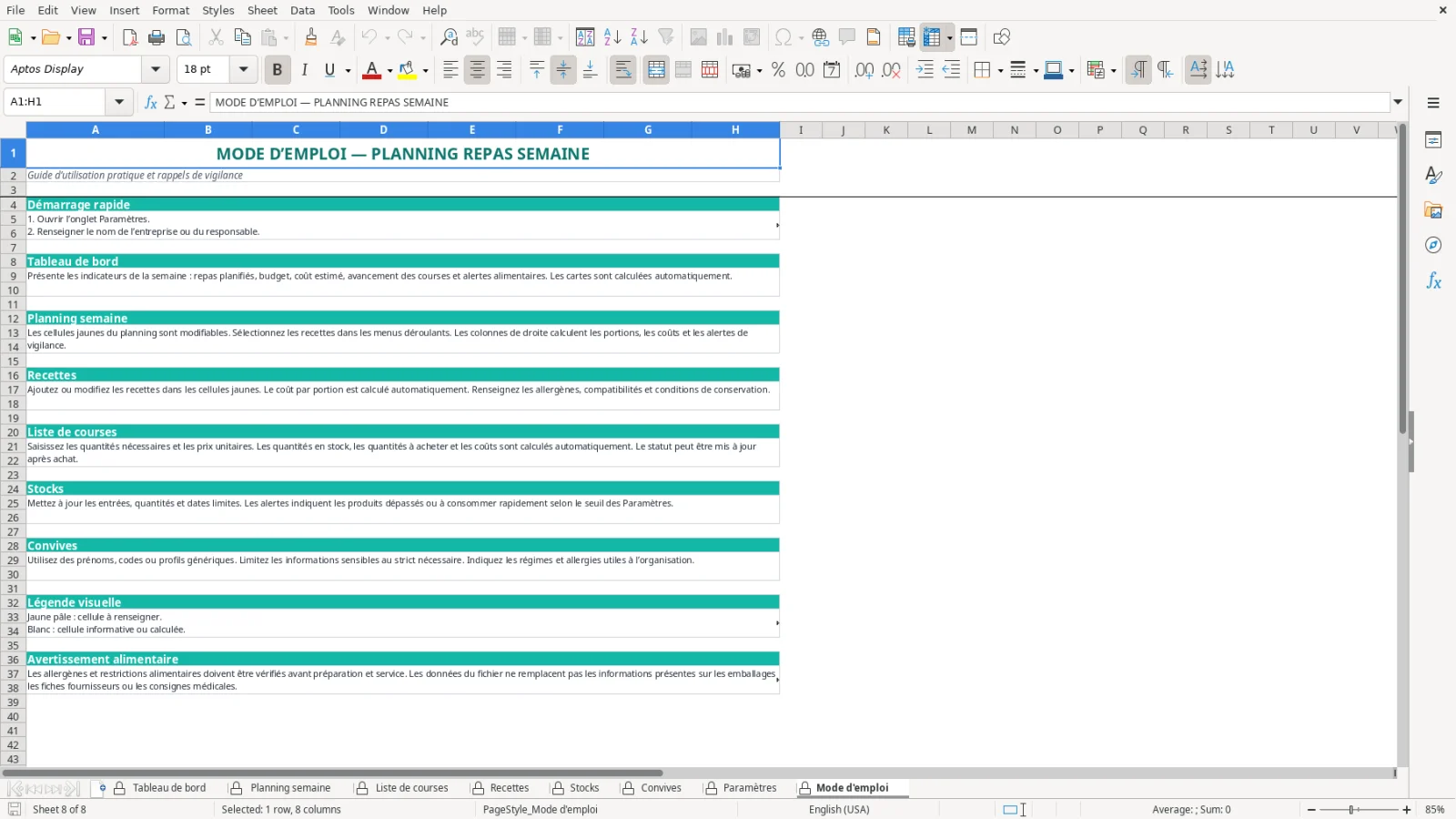The width and height of the screenshot is (1456, 819).
Task: Open sidebar Navigator panel
Action: coord(1433,246)
